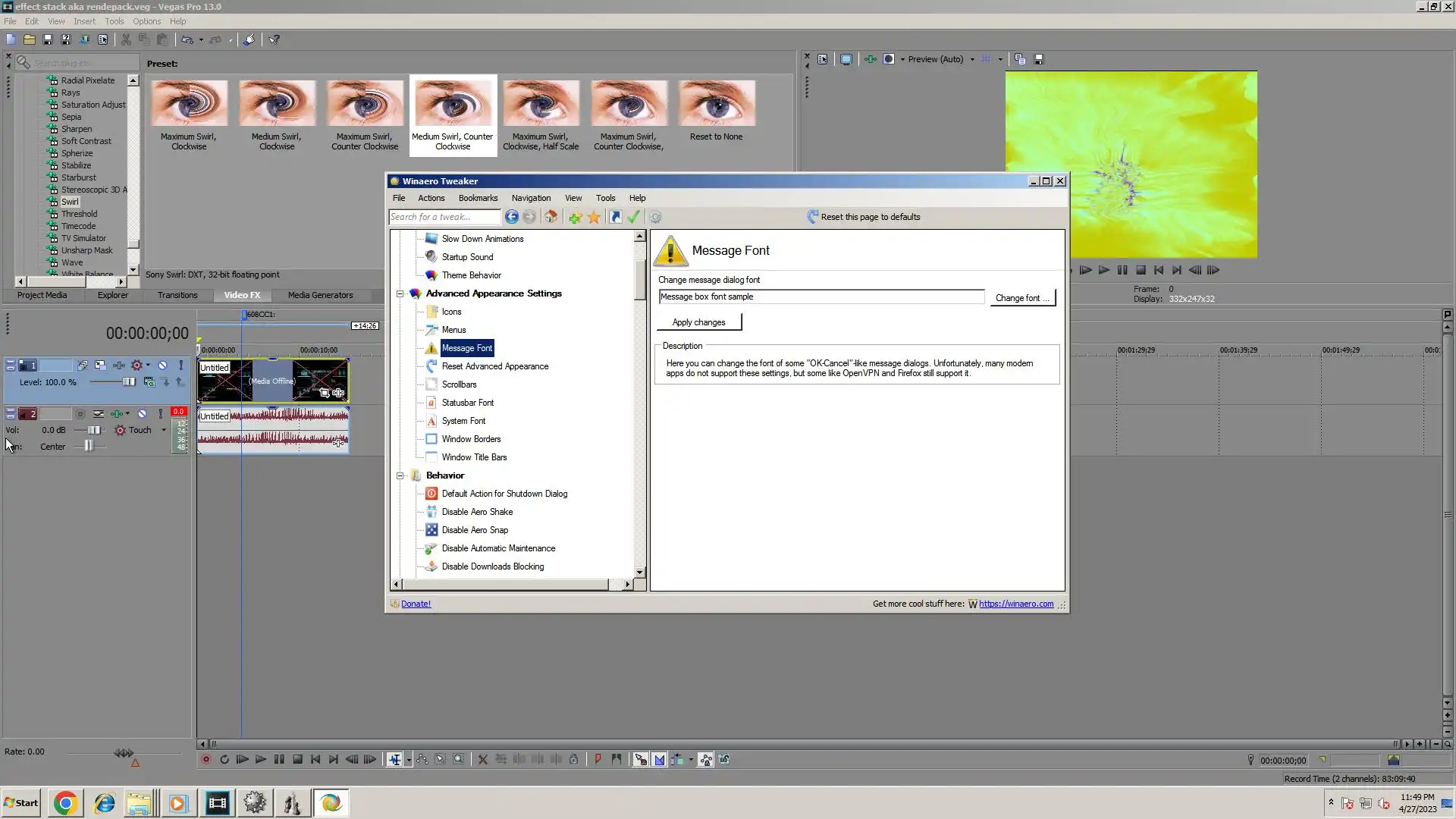Click the video track Level slider handle
This screenshot has height=819, width=1456.
click(x=129, y=382)
